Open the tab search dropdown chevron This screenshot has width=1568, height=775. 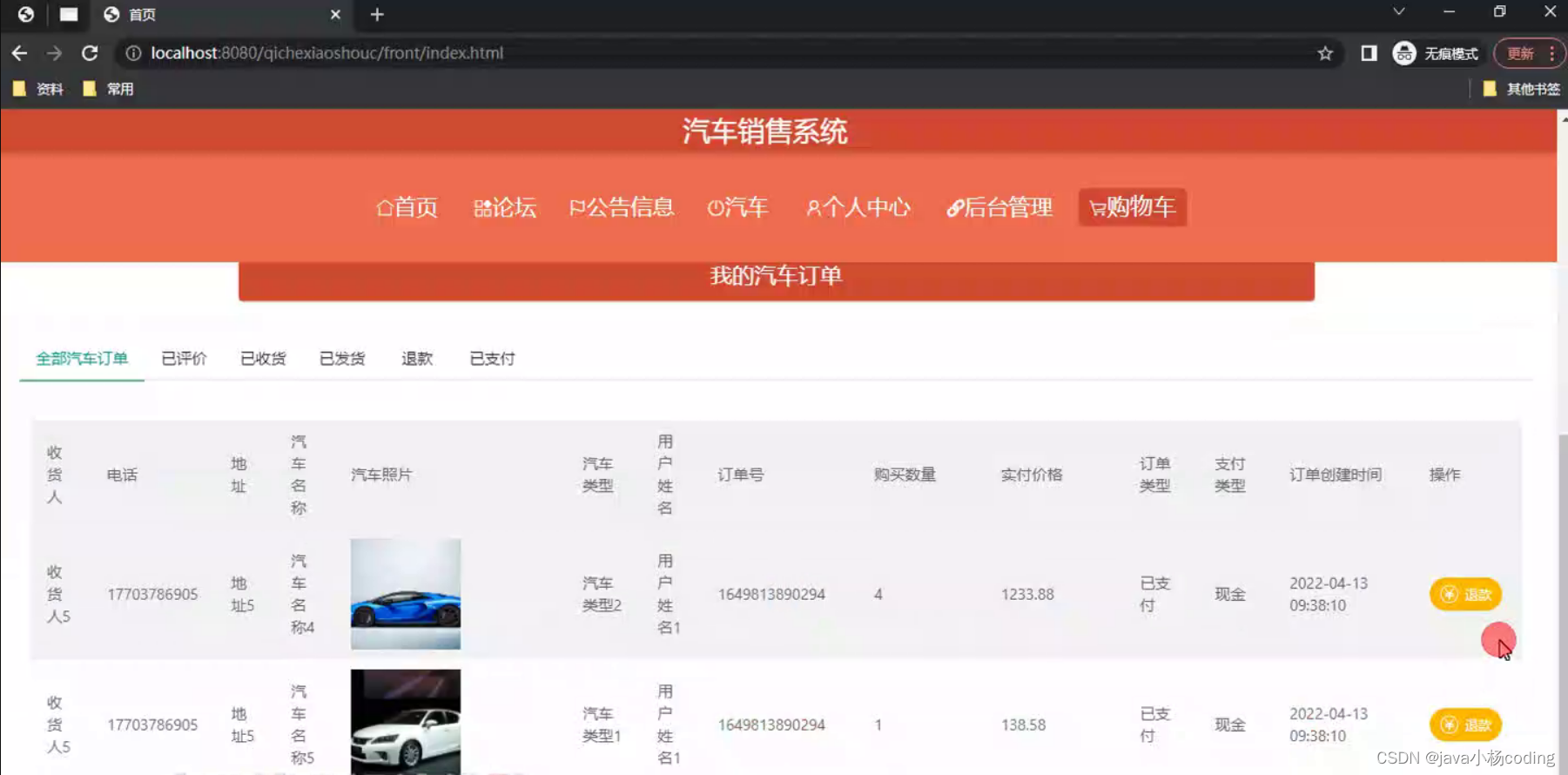click(1398, 12)
